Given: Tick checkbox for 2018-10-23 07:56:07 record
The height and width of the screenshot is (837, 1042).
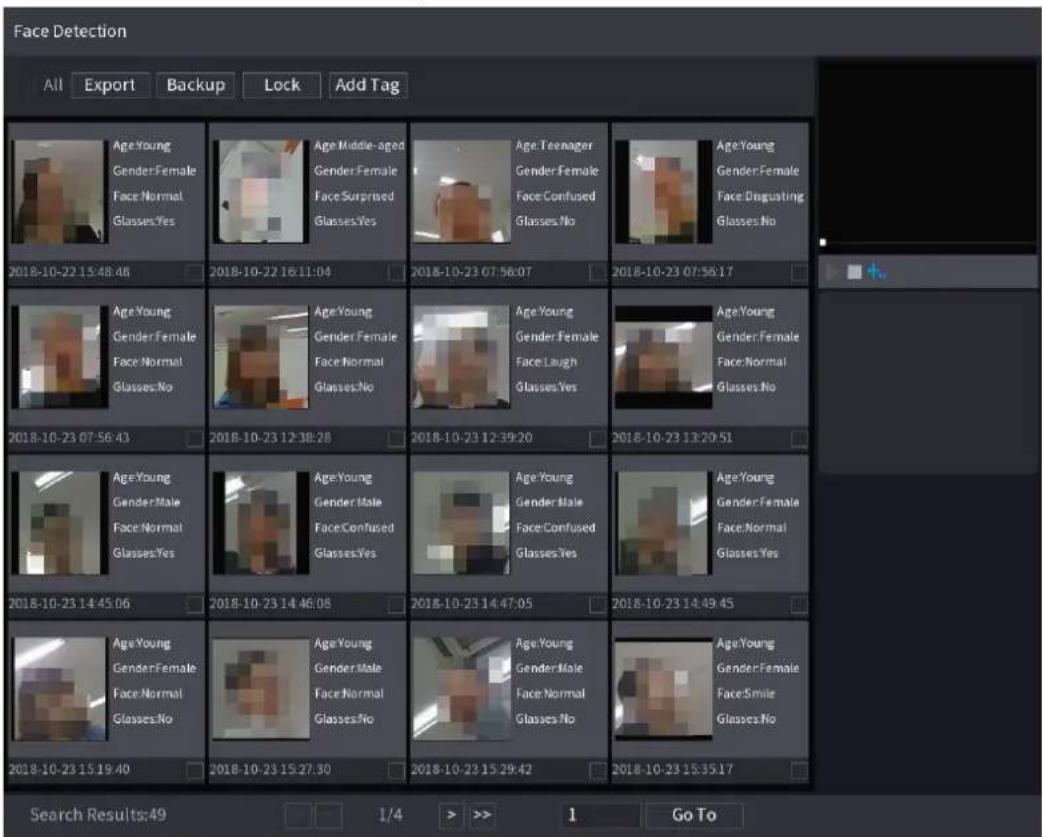Looking at the screenshot, I should [x=597, y=272].
